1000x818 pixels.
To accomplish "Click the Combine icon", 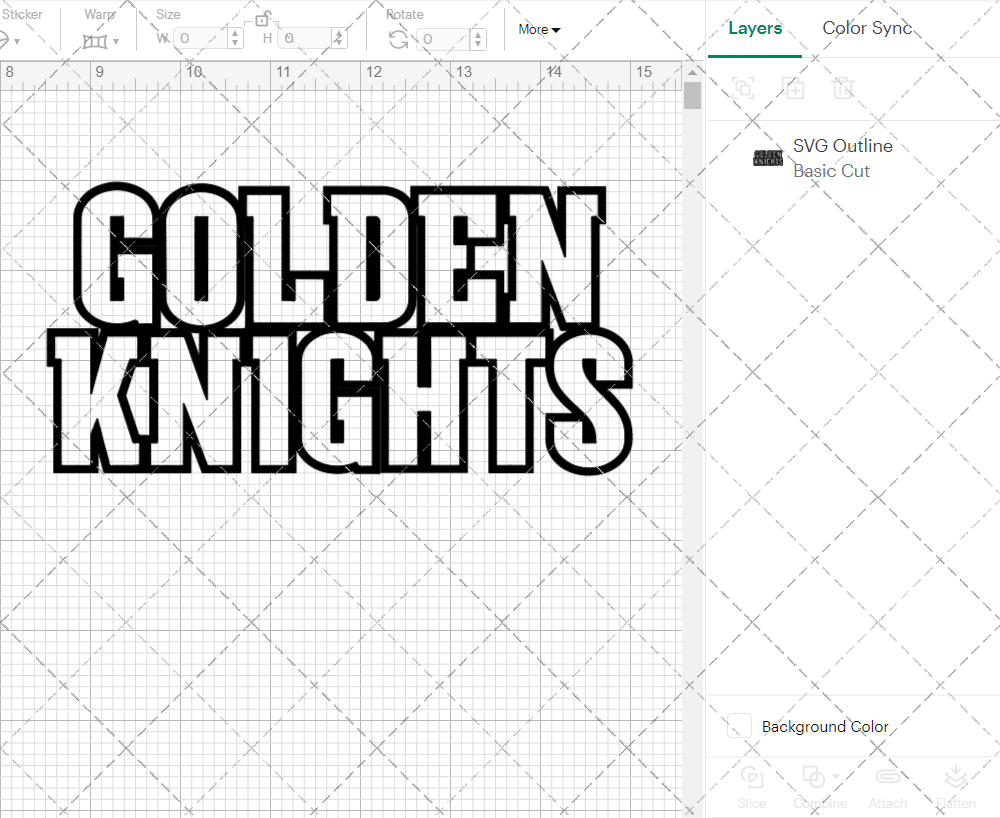I will click(814, 778).
